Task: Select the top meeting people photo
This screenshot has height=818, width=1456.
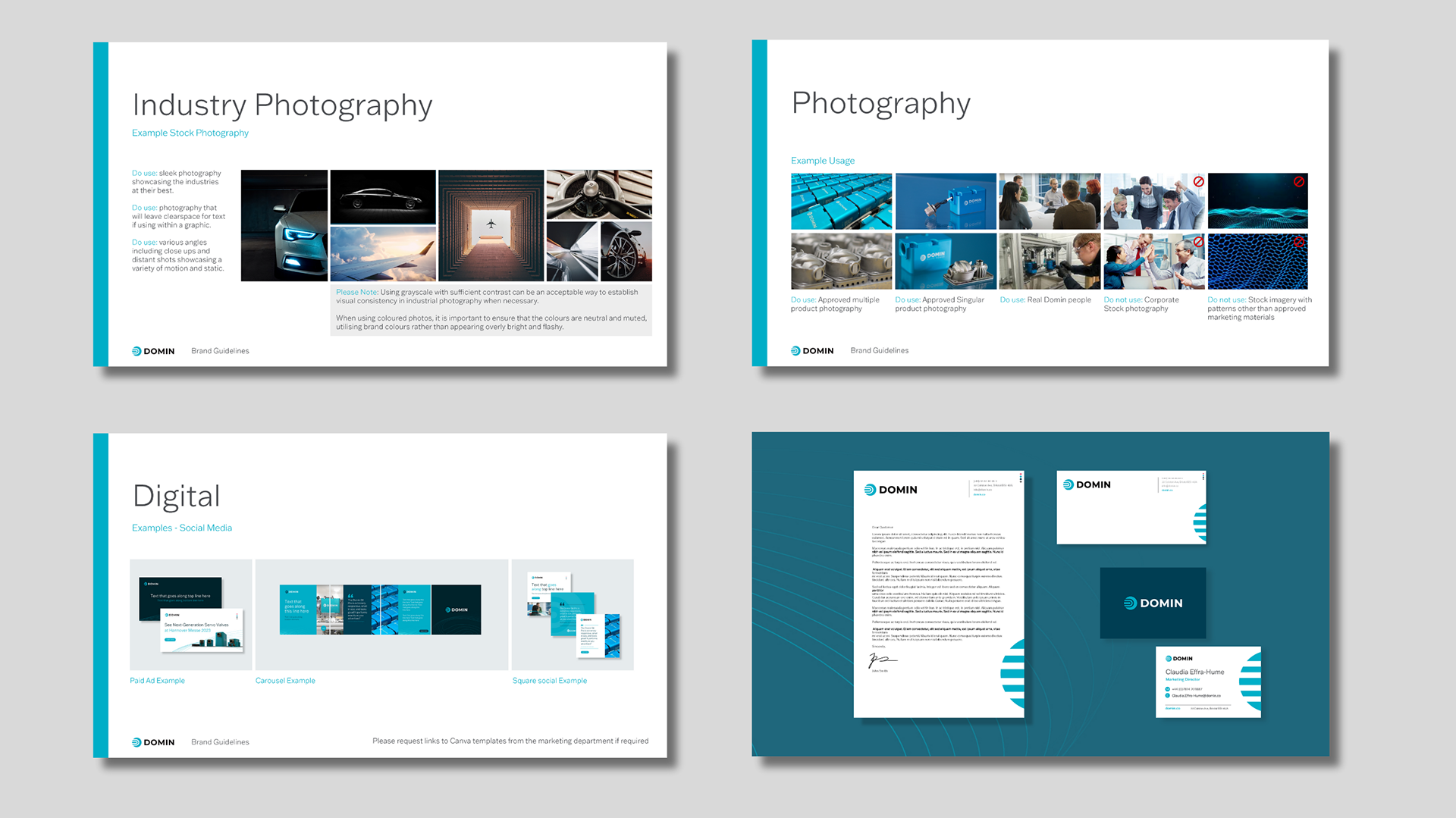Action: (x=1050, y=201)
